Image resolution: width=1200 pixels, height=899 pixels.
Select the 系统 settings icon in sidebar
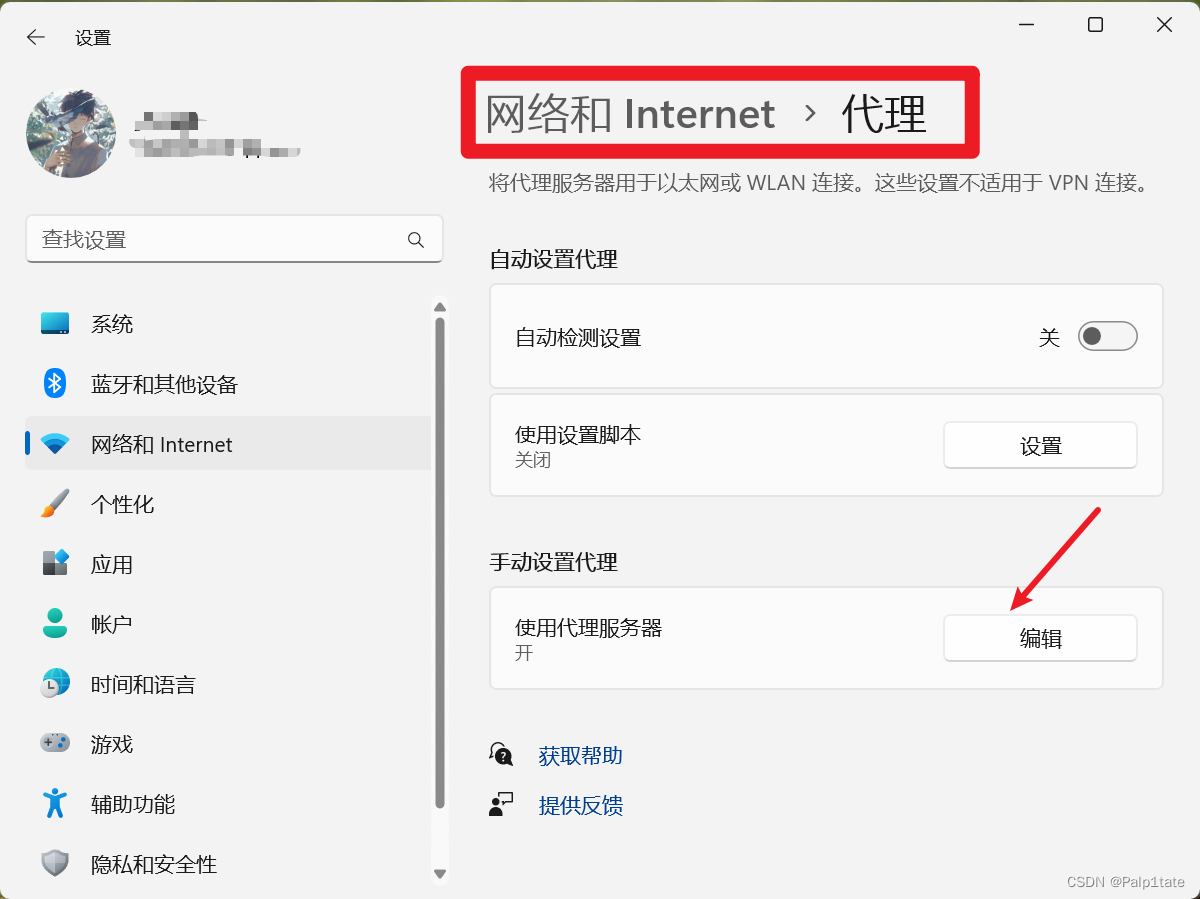click(x=56, y=323)
